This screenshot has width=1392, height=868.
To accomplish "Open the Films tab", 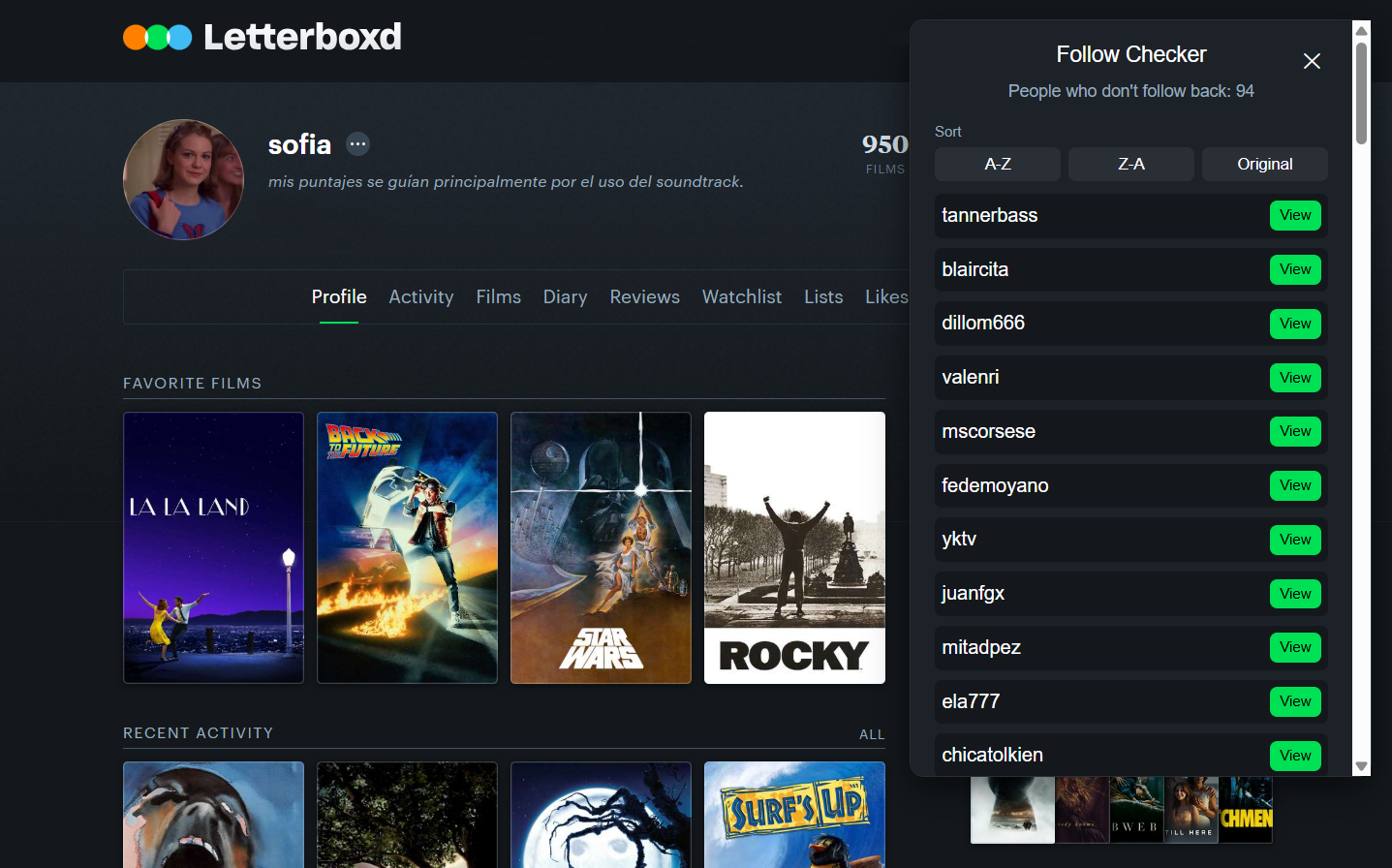I will pos(499,296).
